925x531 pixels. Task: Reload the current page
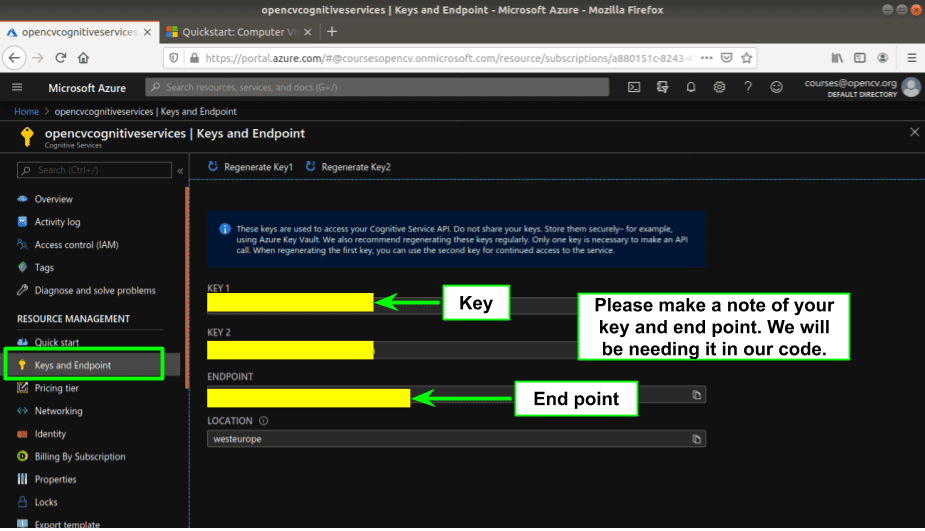(60, 58)
